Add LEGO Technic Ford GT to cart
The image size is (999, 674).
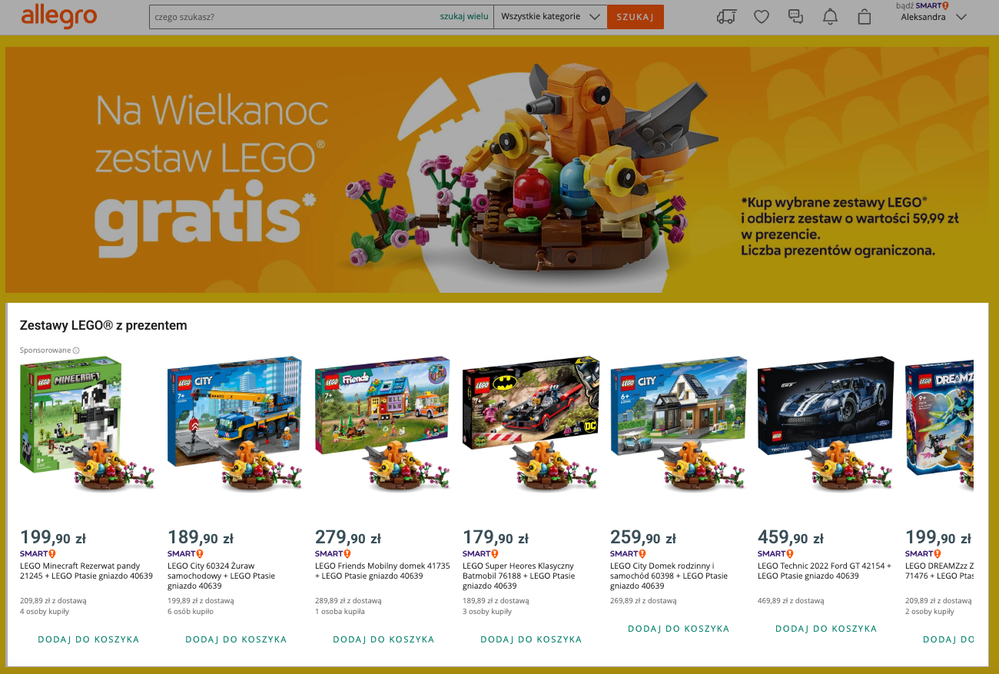(x=826, y=628)
